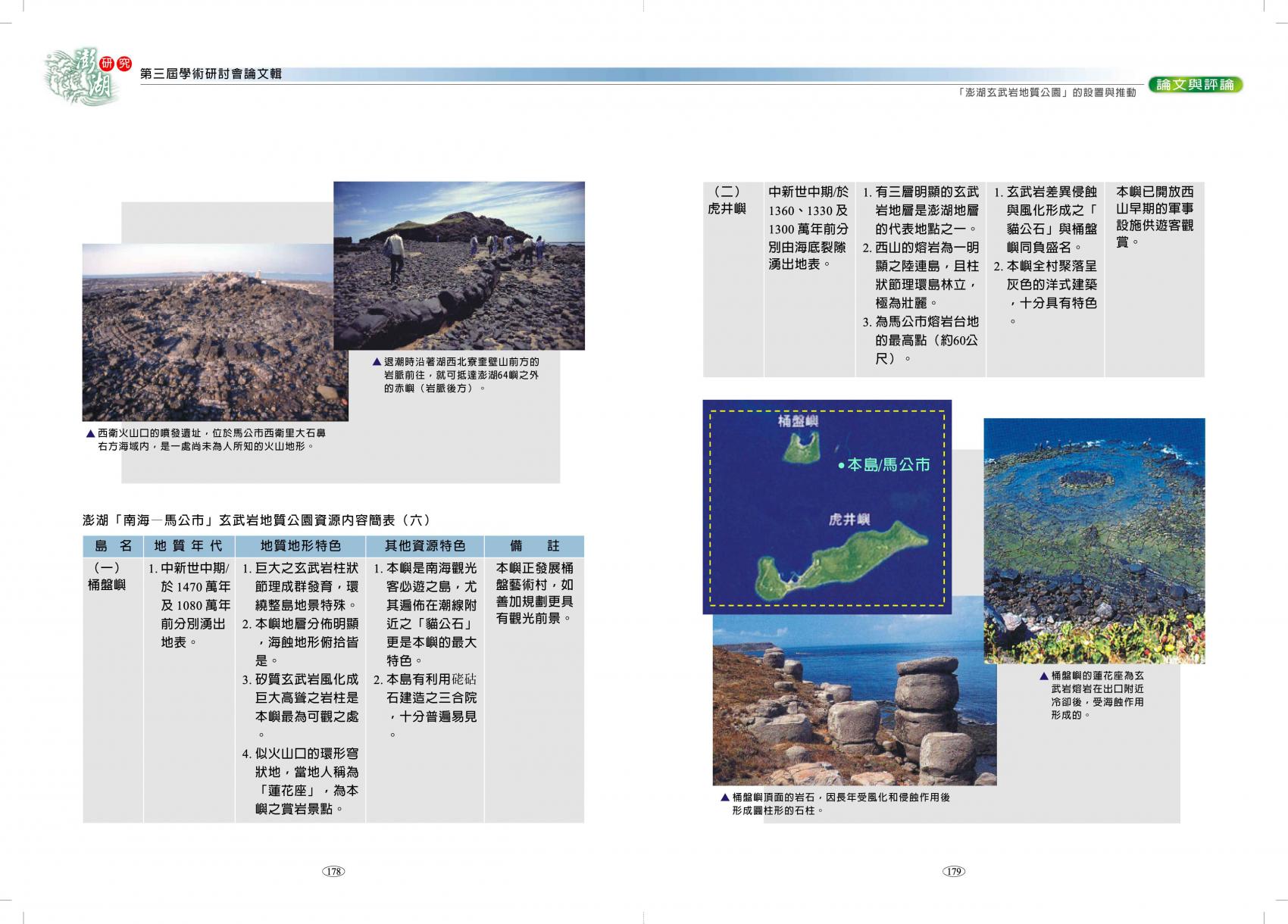This screenshot has width=1288, height=924.
Task: Open the photo of people walking along rock vein
Action: pos(459,265)
